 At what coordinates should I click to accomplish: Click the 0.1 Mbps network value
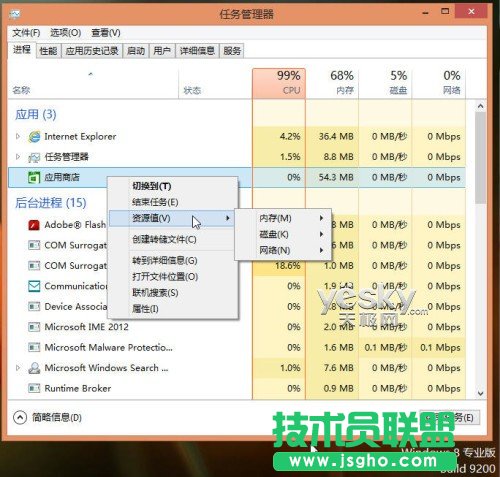(x=440, y=348)
